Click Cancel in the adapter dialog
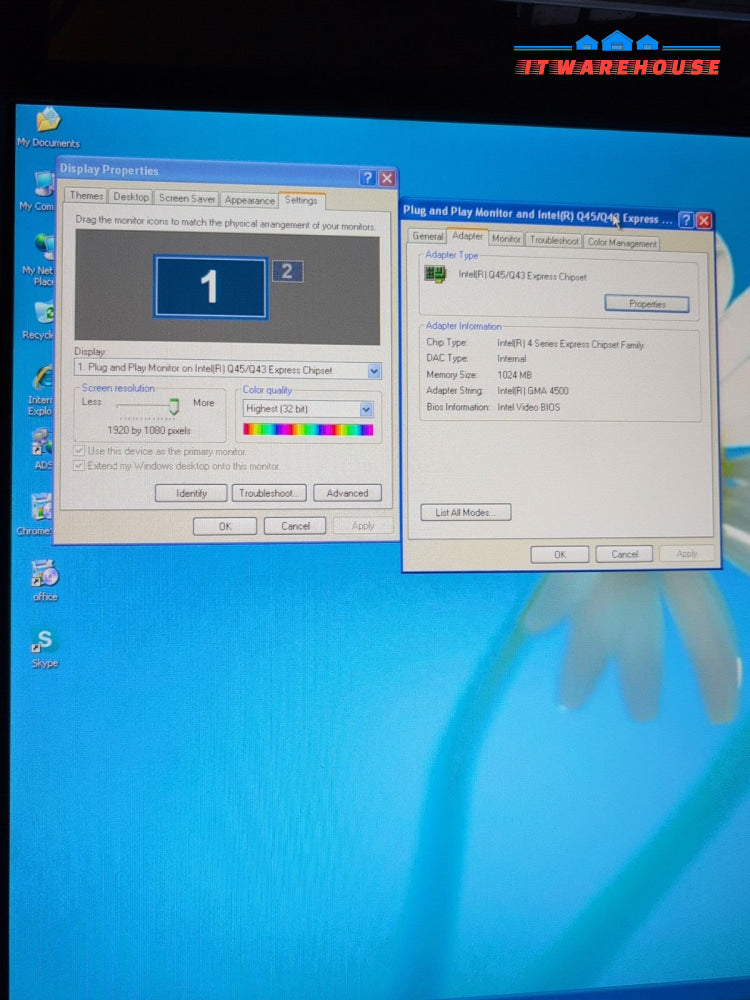This screenshot has width=750, height=1000. click(624, 554)
